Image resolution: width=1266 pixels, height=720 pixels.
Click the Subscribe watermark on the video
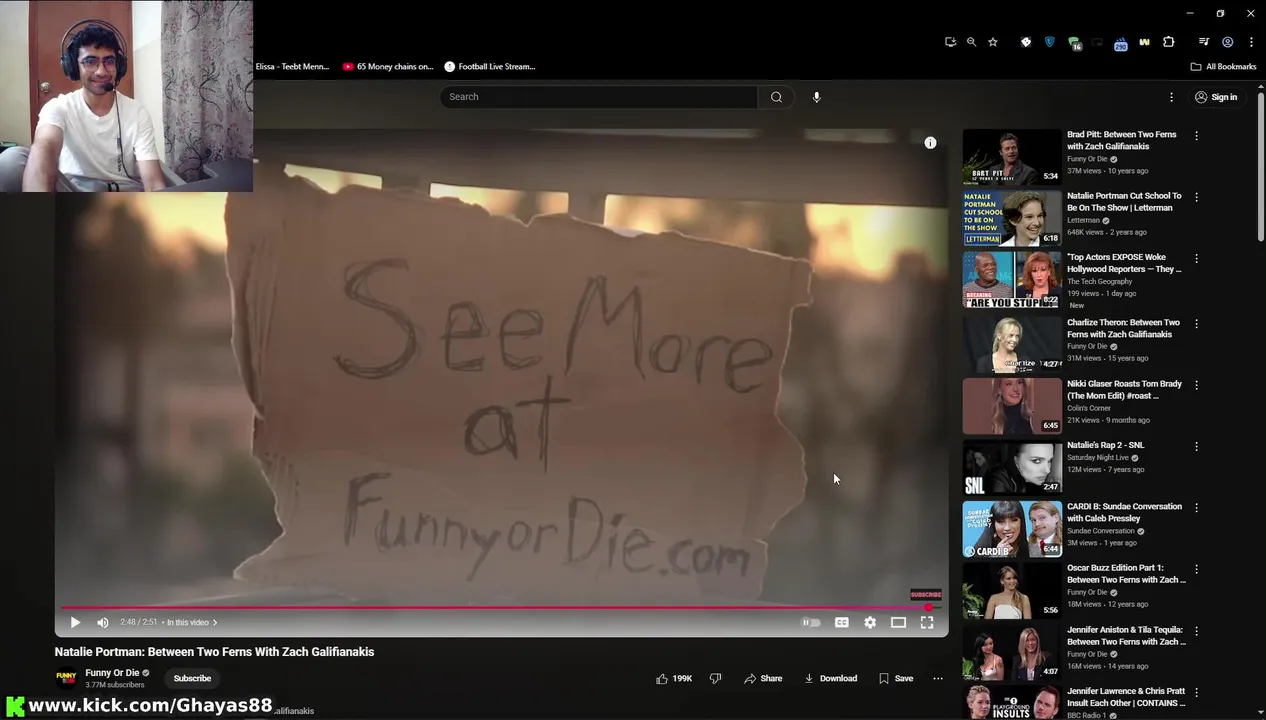925,594
